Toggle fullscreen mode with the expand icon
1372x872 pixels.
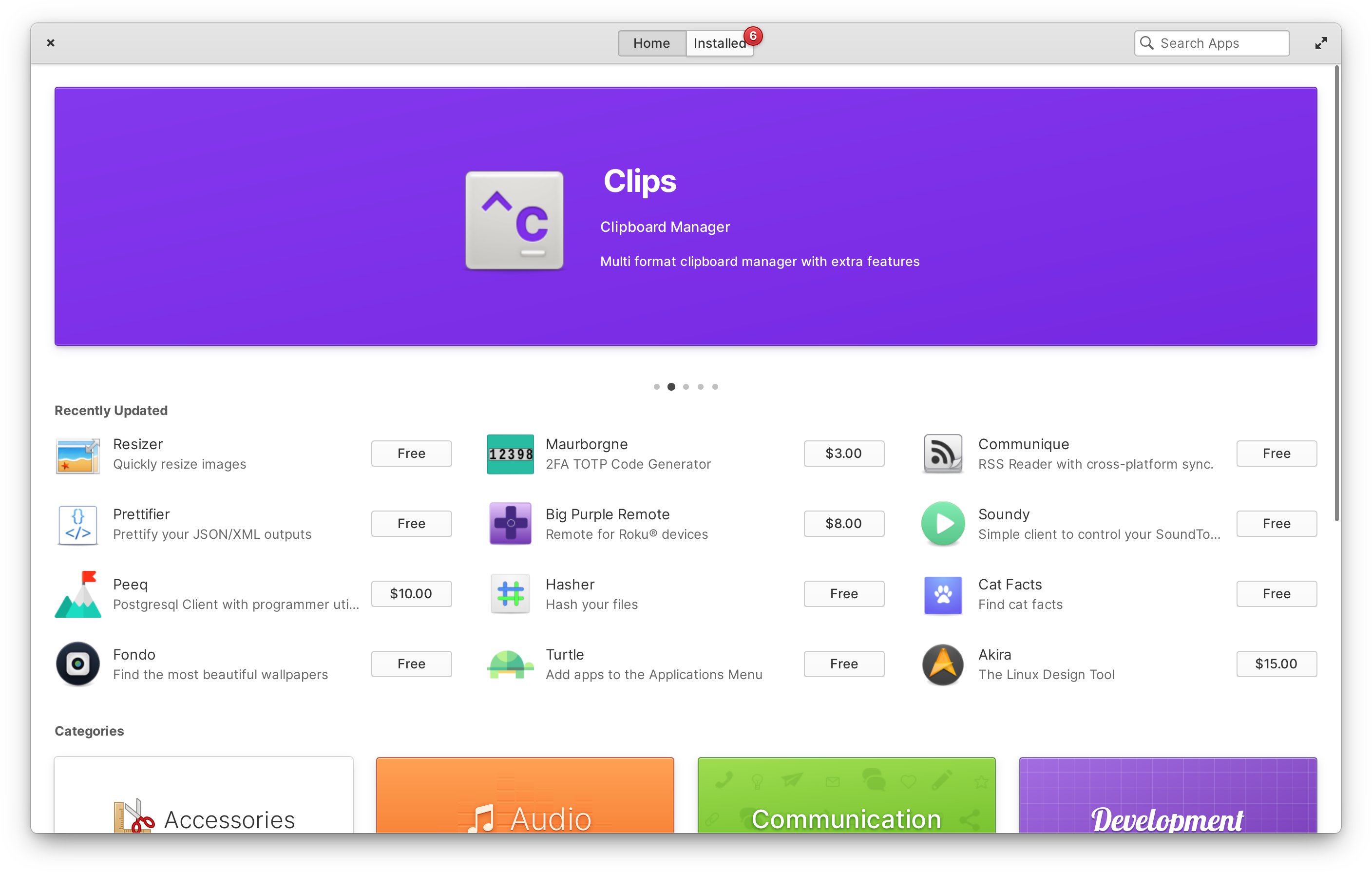(1321, 43)
